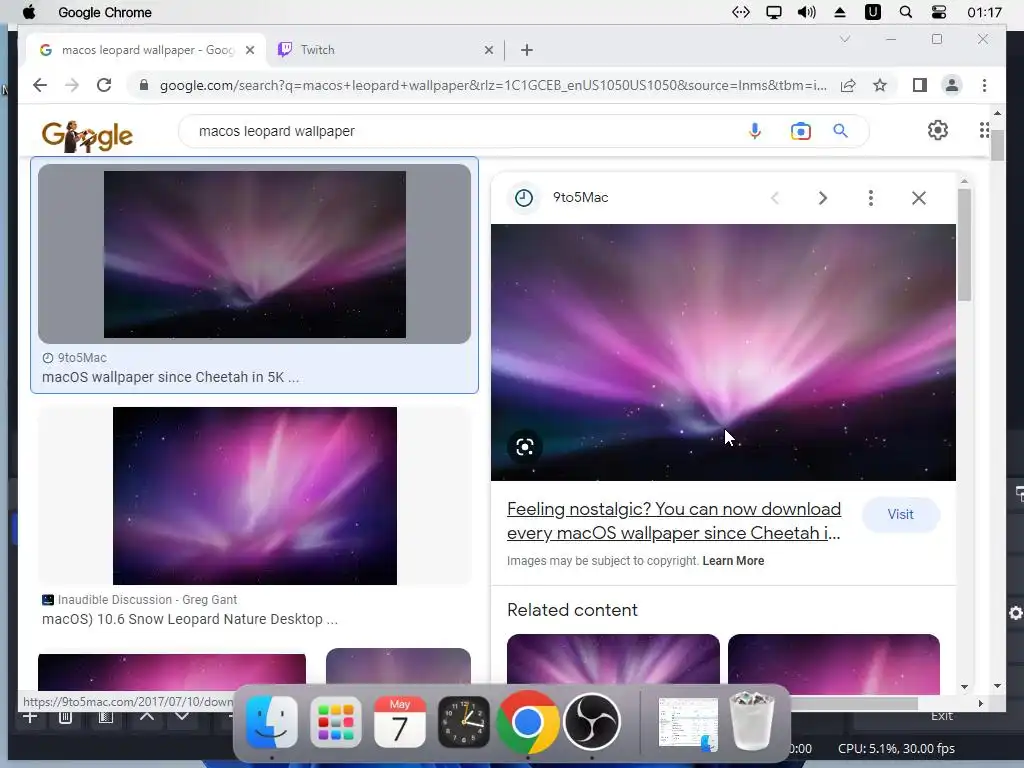This screenshot has width=1024, height=768.
Task: Bookmark this tab with star
Action: click(x=880, y=85)
